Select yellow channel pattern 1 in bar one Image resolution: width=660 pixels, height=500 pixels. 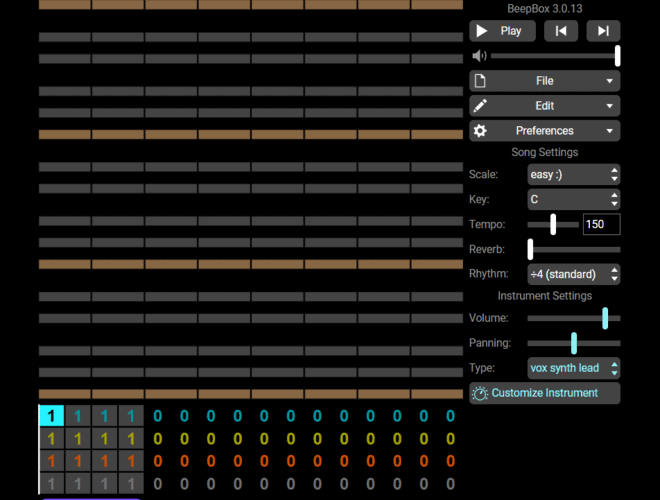(x=51, y=439)
